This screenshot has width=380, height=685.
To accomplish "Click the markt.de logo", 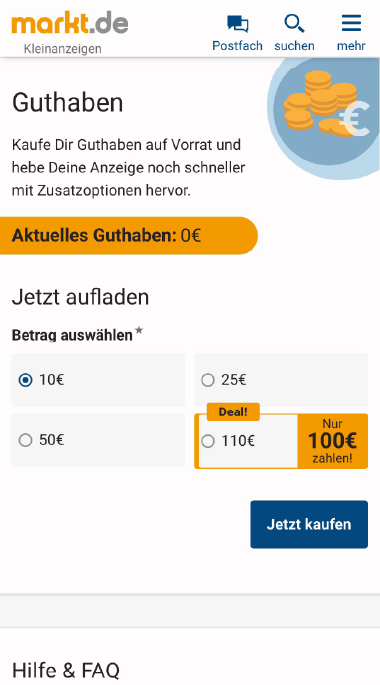I will coord(70,24).
